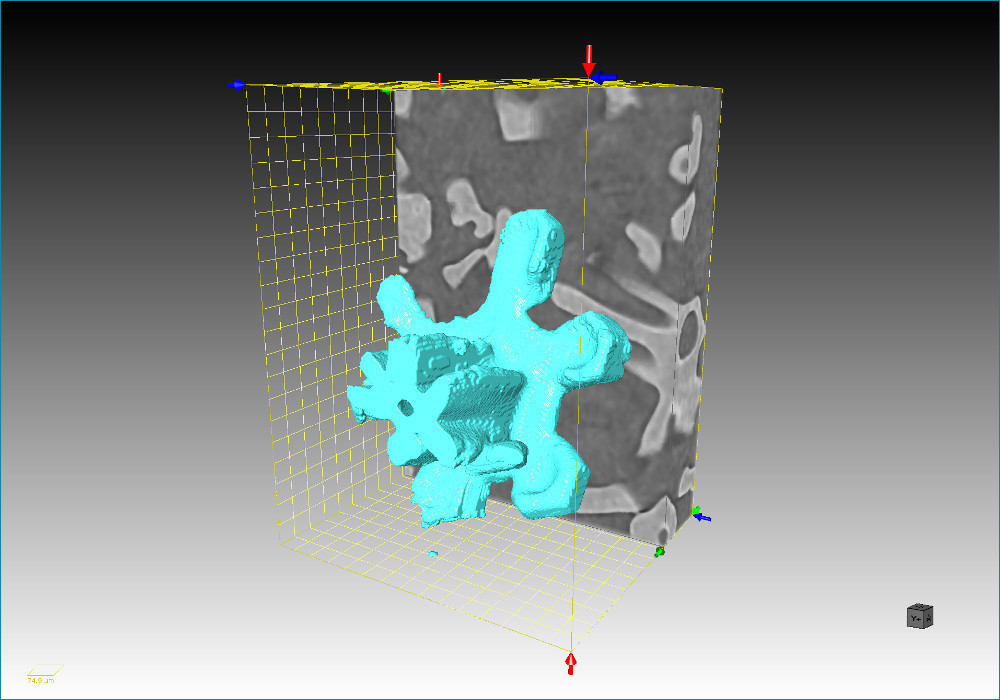
Task: Click the red upward arrow below the box
Action: [571, 663]
